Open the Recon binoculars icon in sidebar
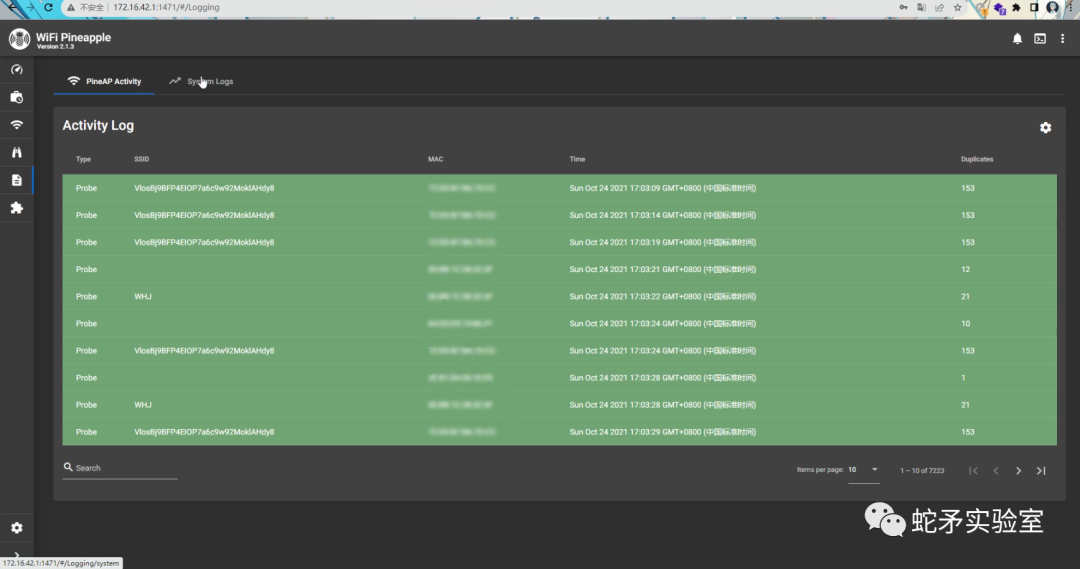Screen dimensions: 1080x569 click(17, 152)
